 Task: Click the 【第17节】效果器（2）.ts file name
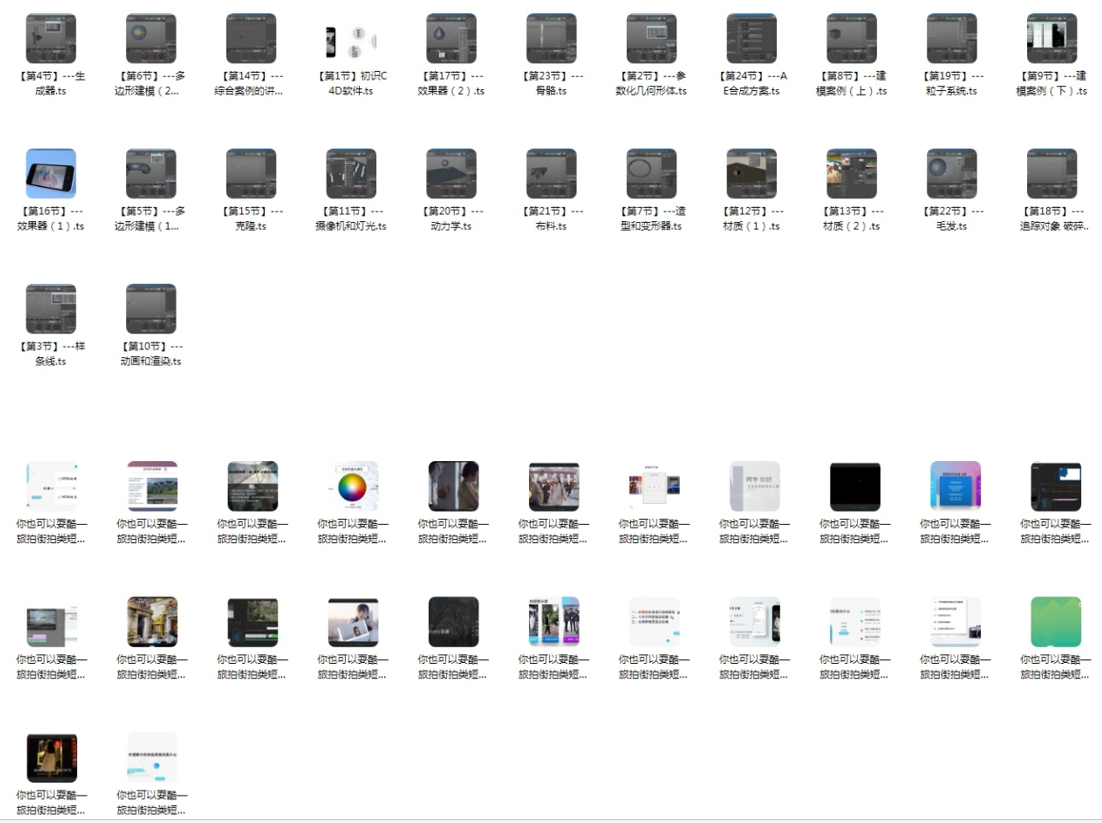tap(451, 83)
